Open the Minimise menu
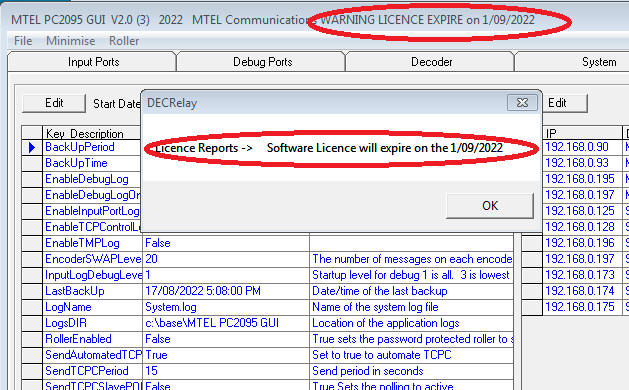The image size is (629, 390). 71,41
